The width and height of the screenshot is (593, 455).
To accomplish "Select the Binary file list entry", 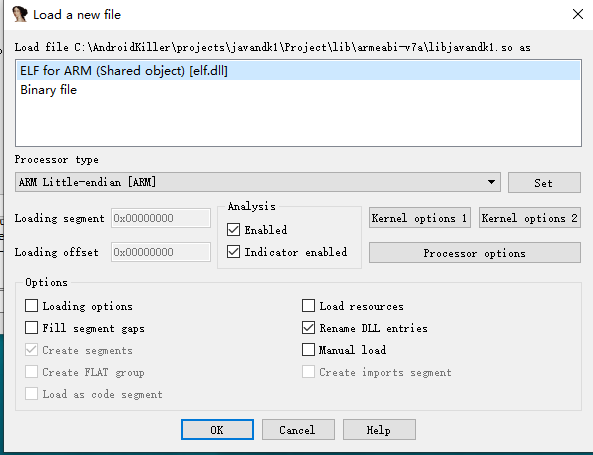I will pos(298,90).
